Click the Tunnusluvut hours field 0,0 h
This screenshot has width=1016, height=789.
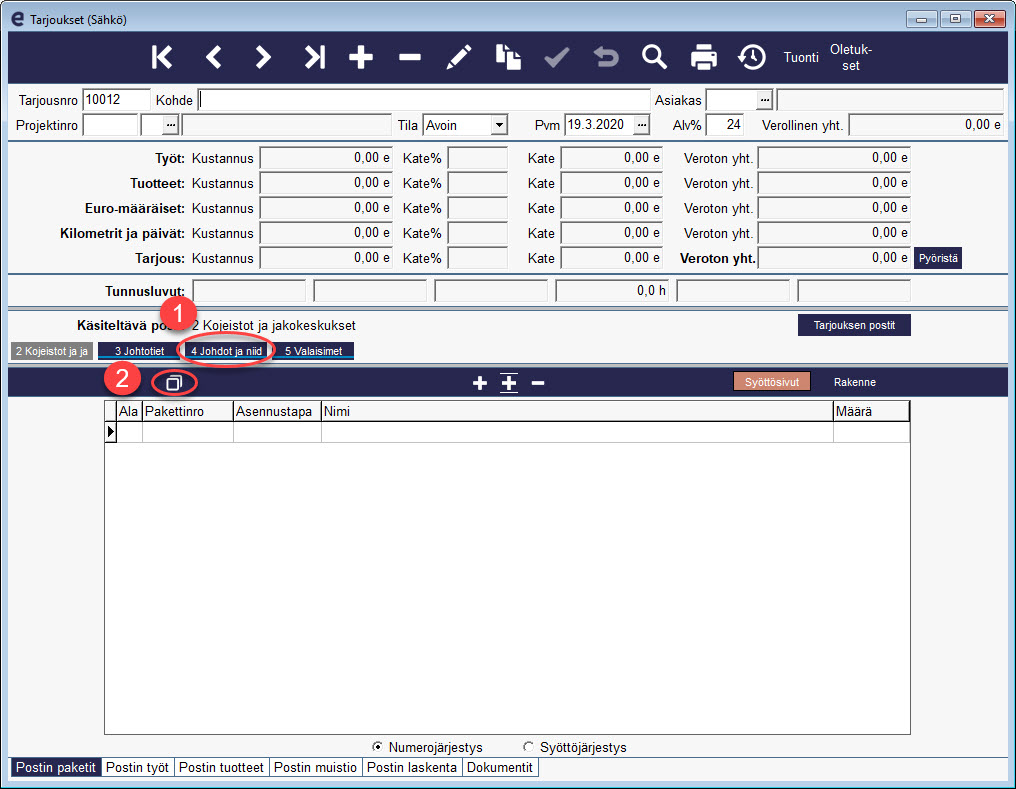click(612, 291)
